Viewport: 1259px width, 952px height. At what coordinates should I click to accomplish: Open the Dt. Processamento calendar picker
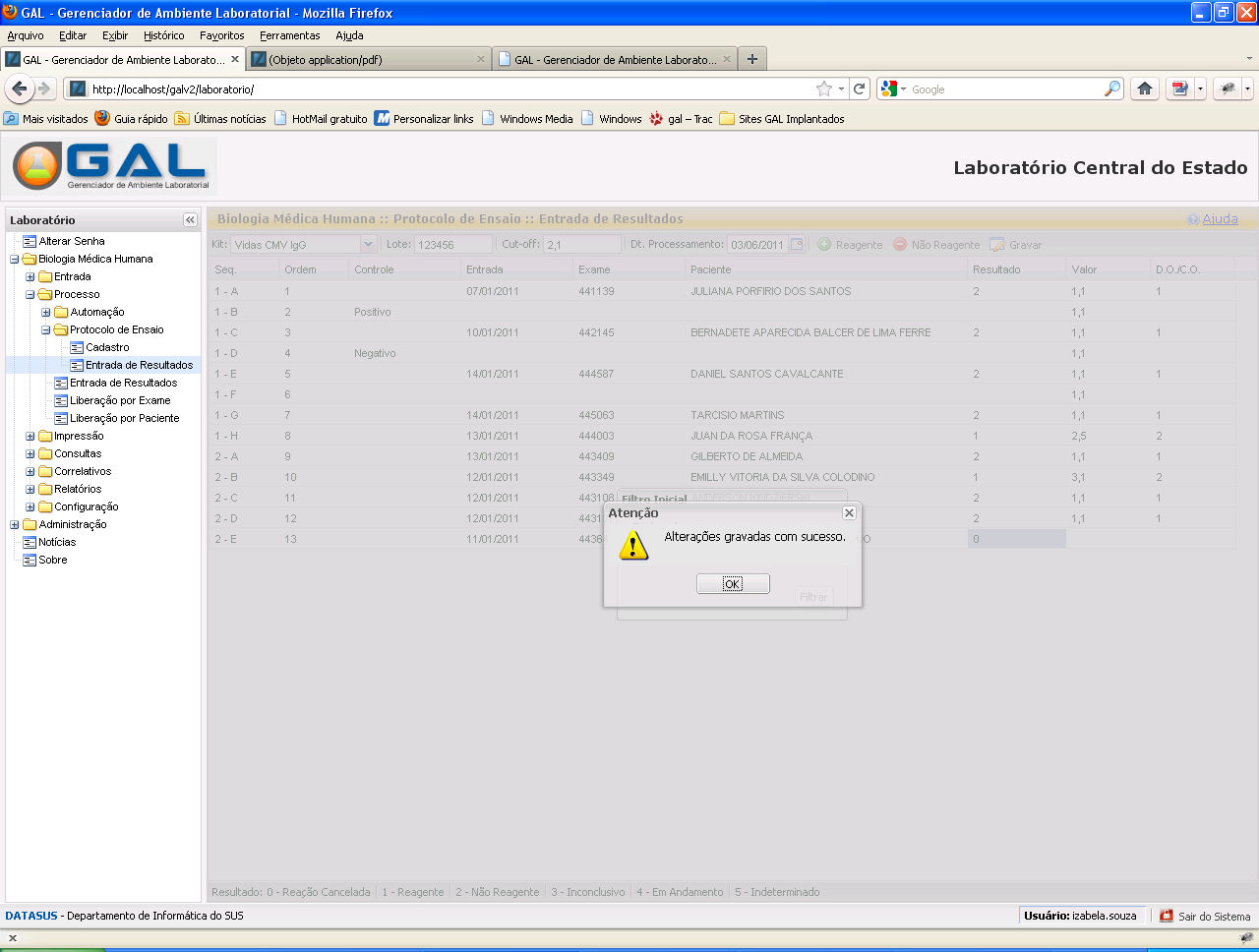(797, 244)
